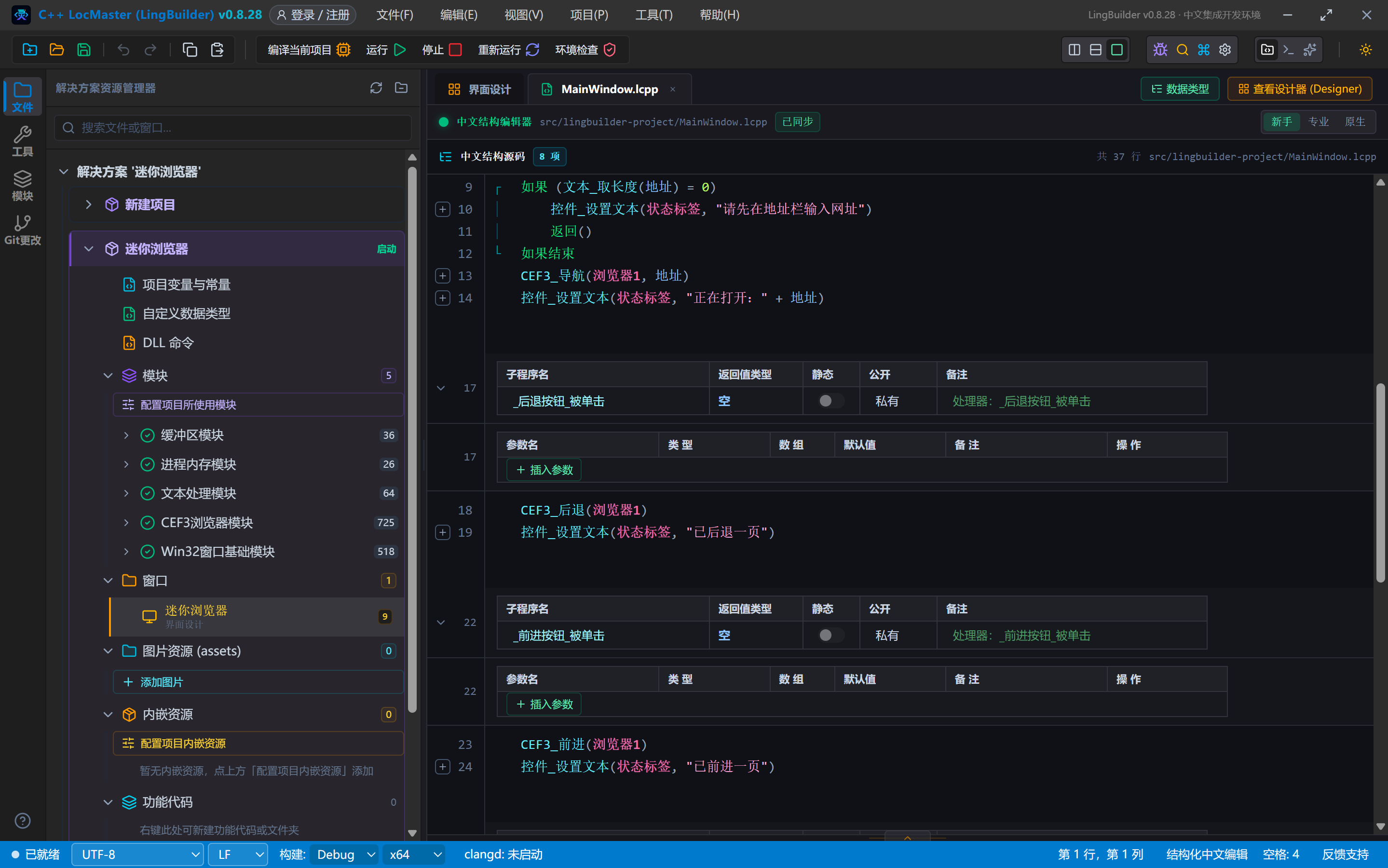1388x868 pixels.
Task: Open the x64 platform dropdown
Action: [413, 854]
